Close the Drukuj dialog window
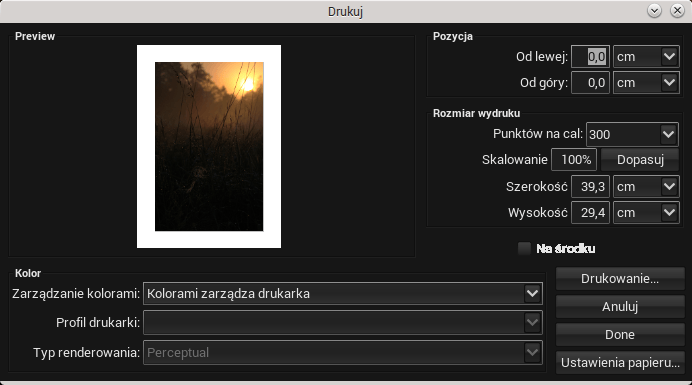Image resolution: width=692 pixels, height=385 pixels. tap(677, 11)
